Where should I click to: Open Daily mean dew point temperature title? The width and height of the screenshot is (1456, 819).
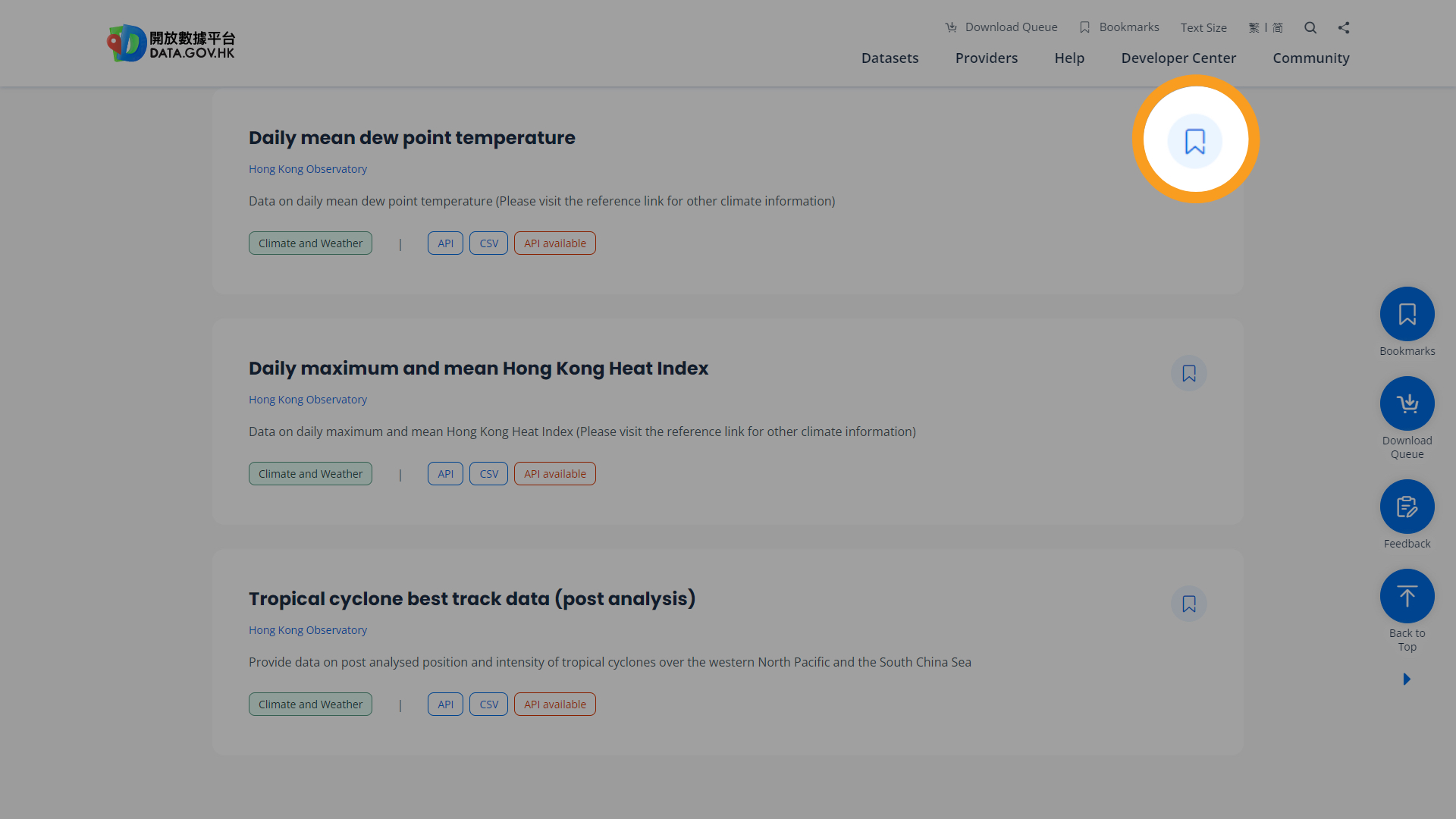412,138
